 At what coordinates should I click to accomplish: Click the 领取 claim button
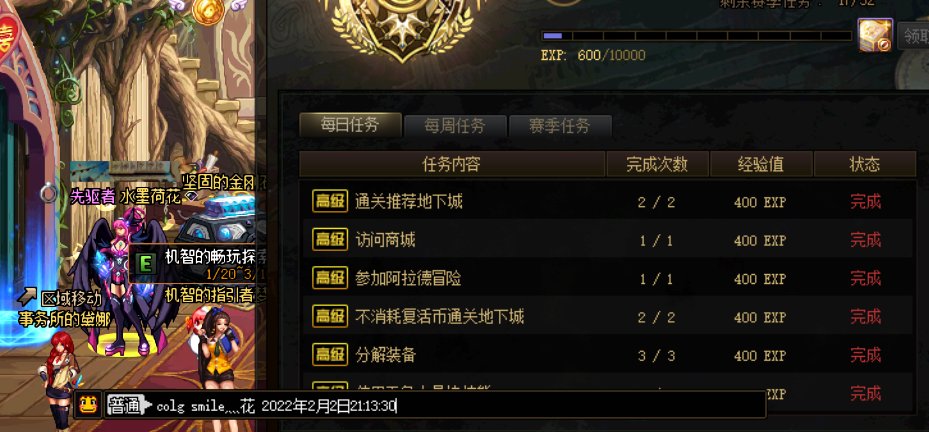913,36
